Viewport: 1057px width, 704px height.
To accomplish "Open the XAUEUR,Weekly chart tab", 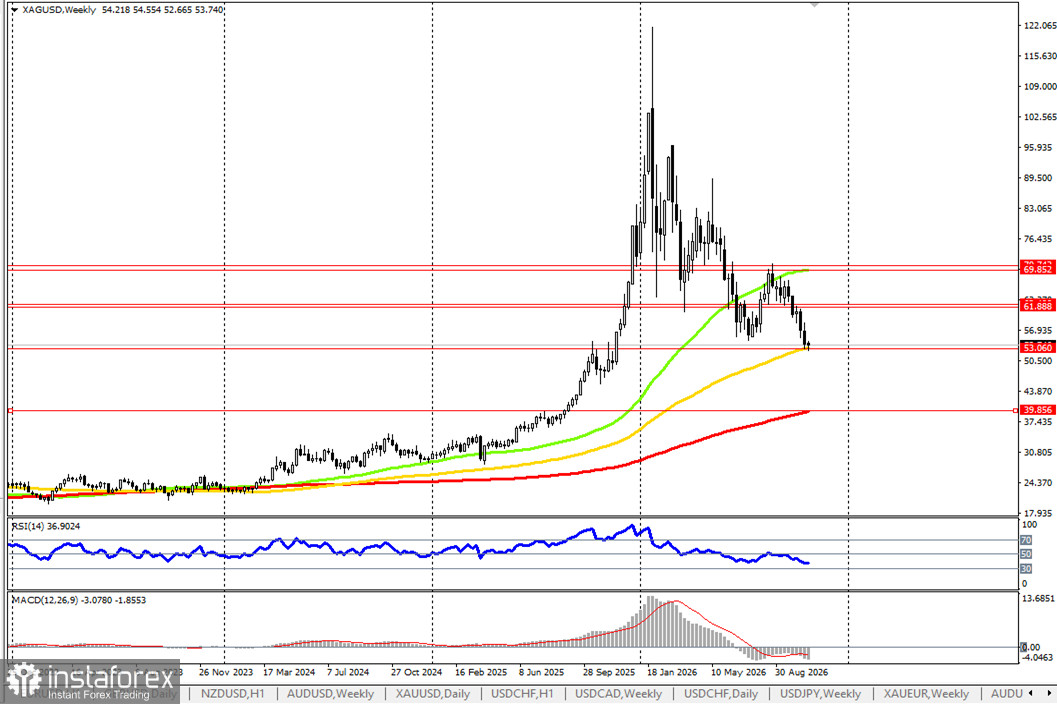I will (926, 693).
